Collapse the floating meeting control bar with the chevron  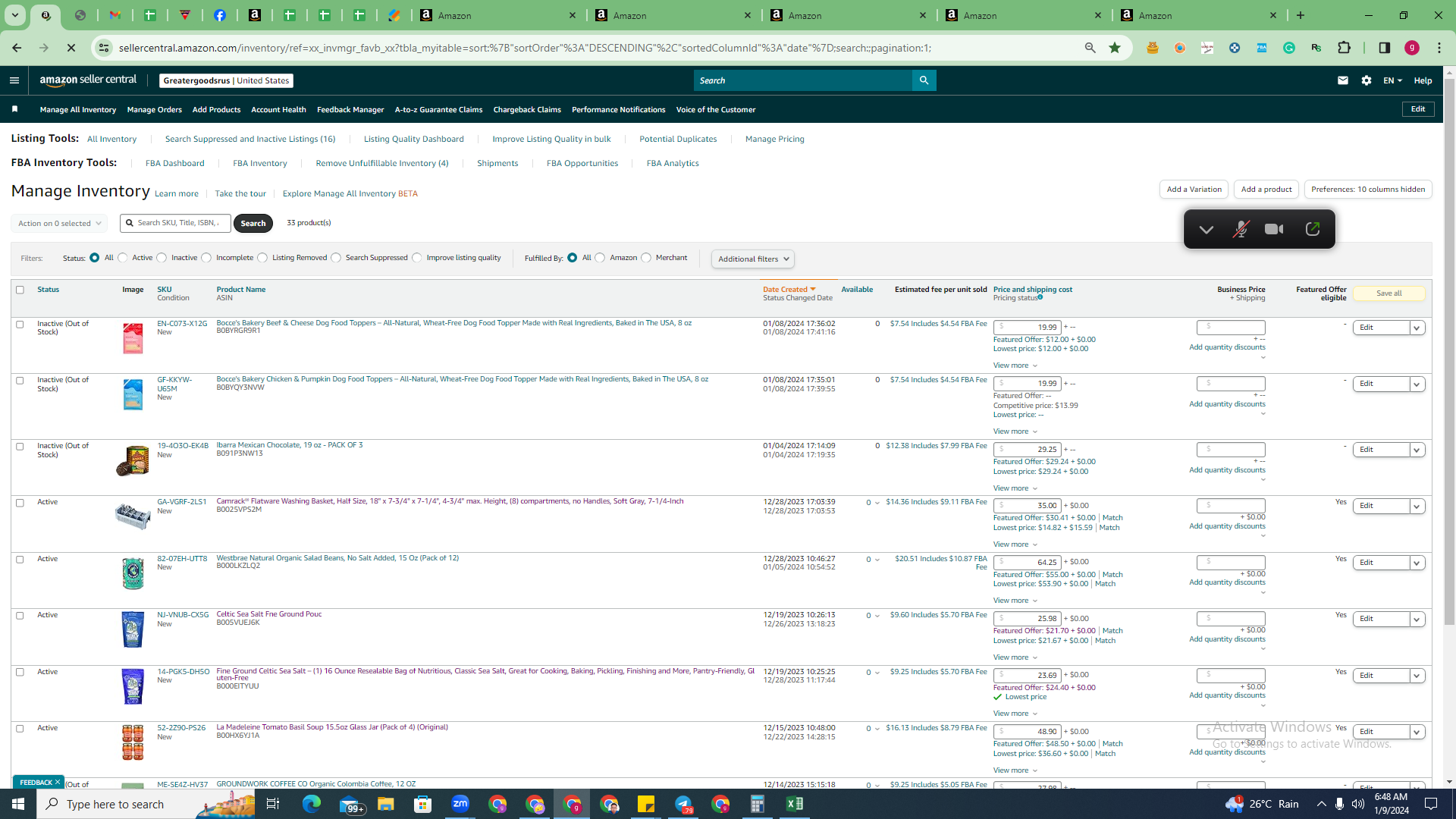(1206, 229)
